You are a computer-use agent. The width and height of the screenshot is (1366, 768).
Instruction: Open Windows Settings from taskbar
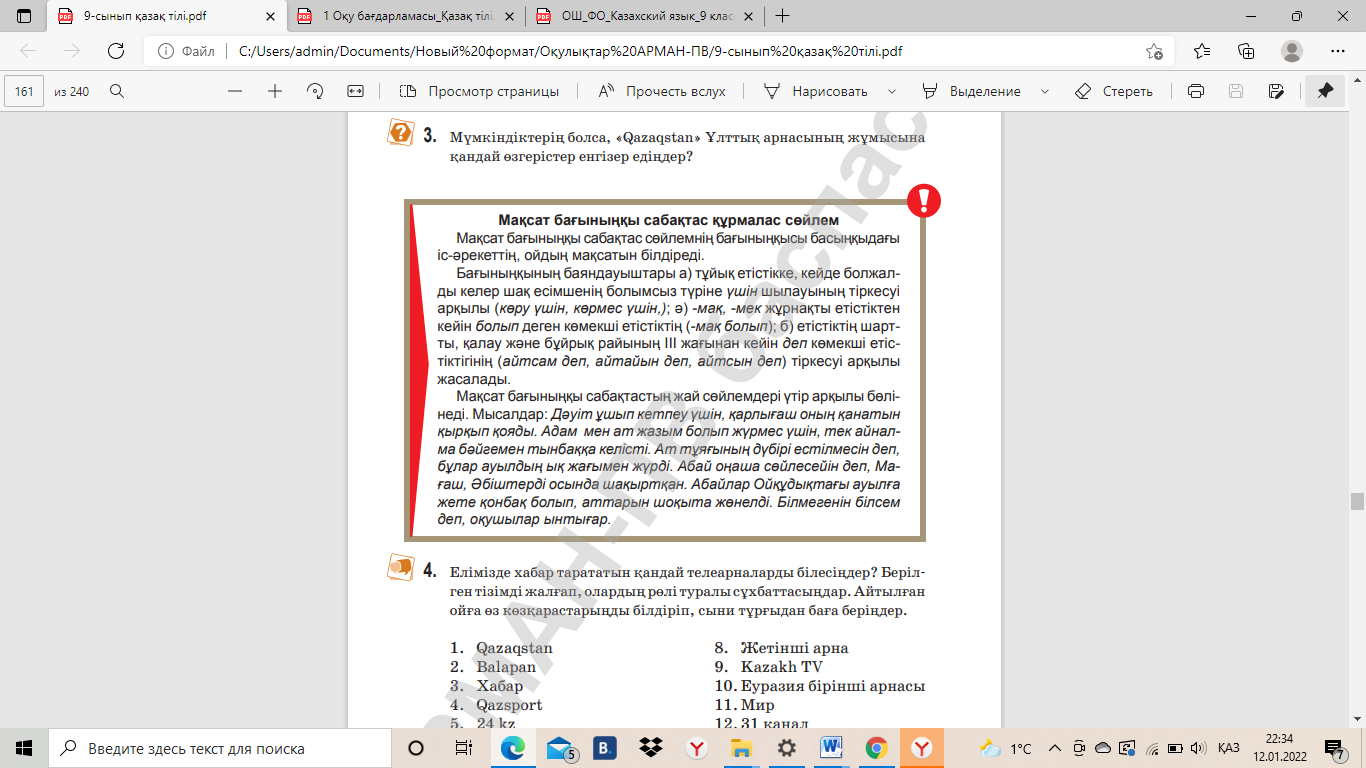coord(787,748)
